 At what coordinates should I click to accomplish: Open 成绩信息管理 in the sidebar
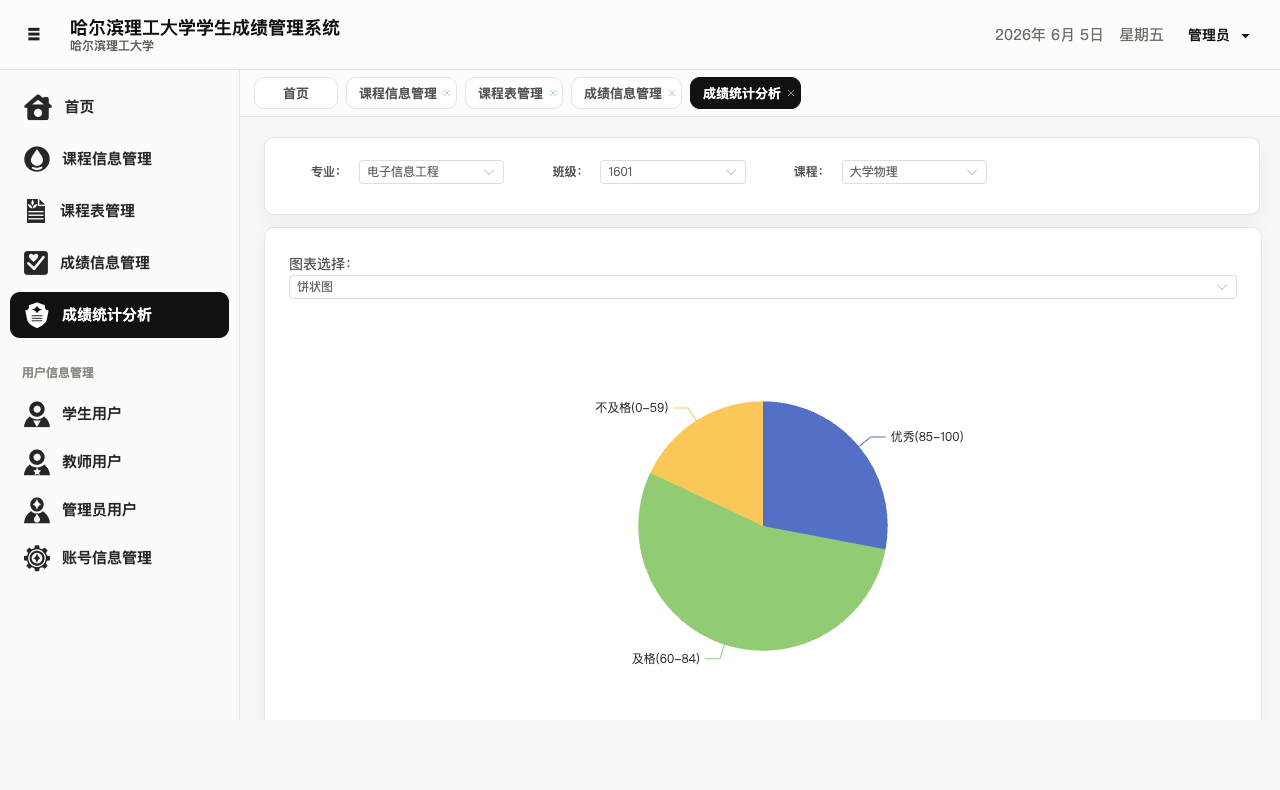(119, 263)
